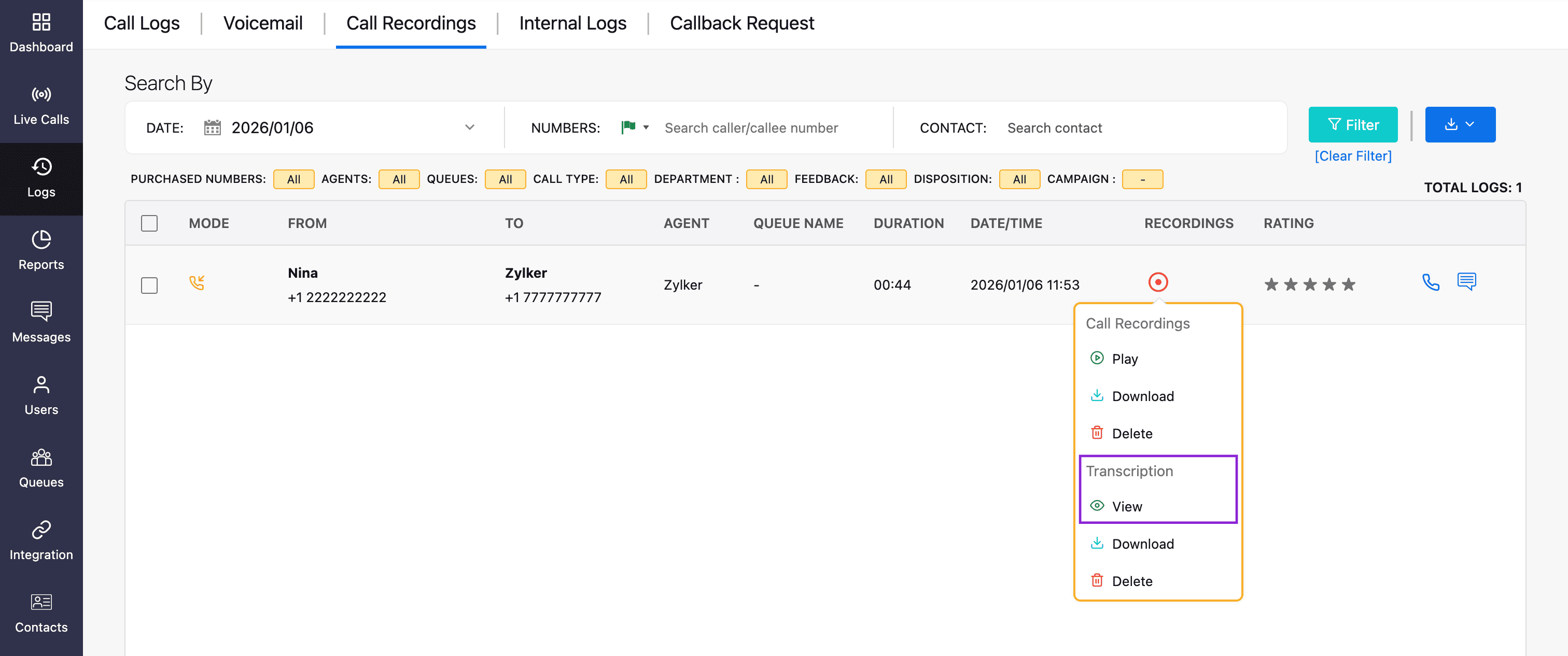The width and height of the screenshot is (1568, 656).
Task: View the transcription via eye icon
Action: [x=1096, y=506]
